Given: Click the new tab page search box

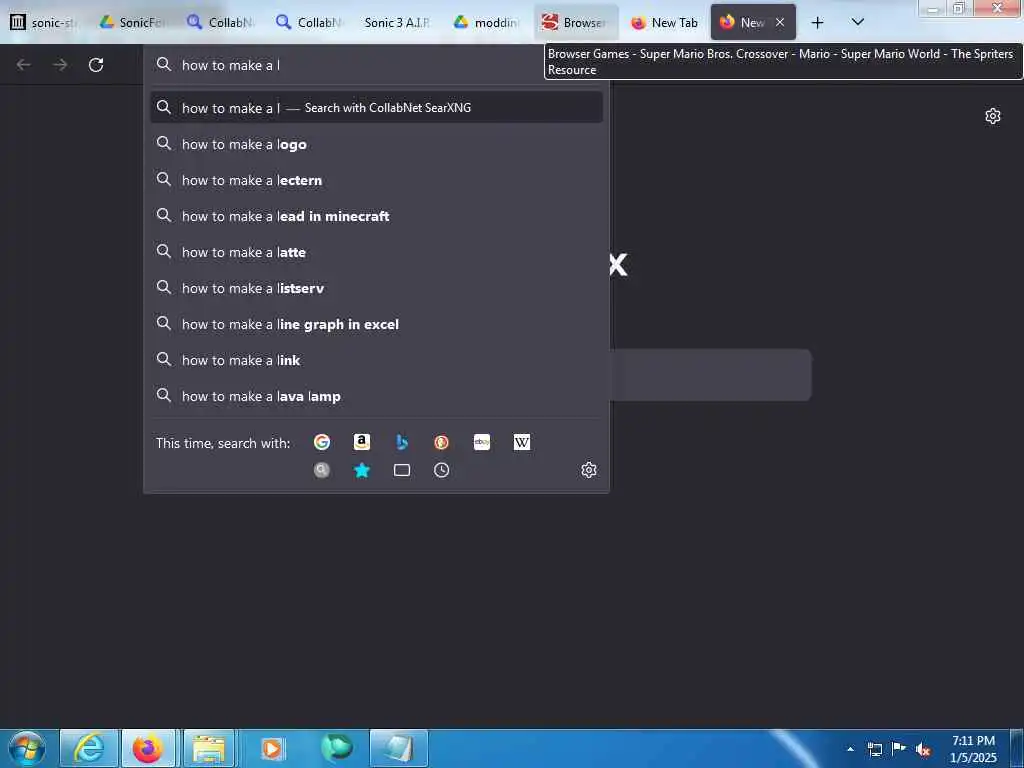Looking at the screenshot, I should (711, 375).
